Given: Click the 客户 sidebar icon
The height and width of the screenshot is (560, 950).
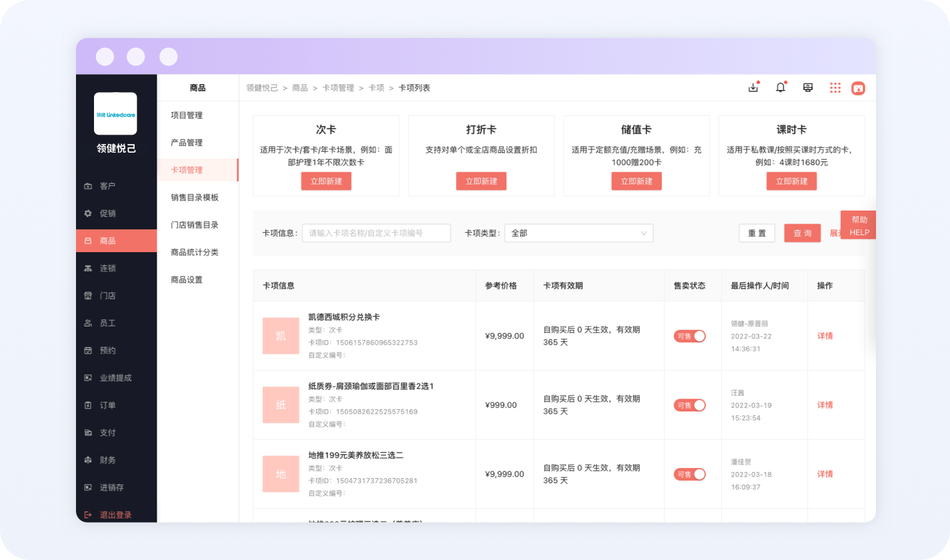Looking at the screenshot, I should 88,186.
